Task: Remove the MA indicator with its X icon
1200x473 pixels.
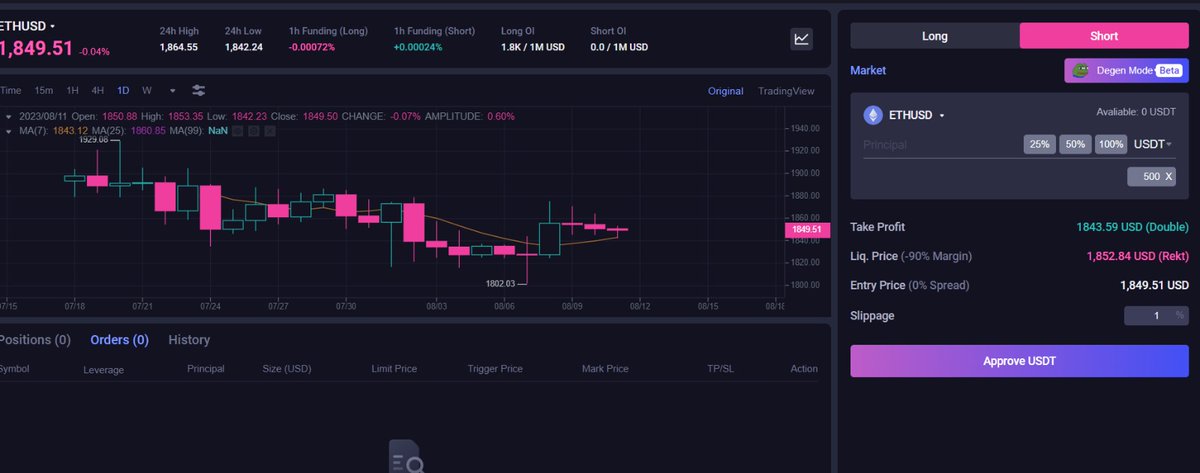Action: click(x=268, y=130)
